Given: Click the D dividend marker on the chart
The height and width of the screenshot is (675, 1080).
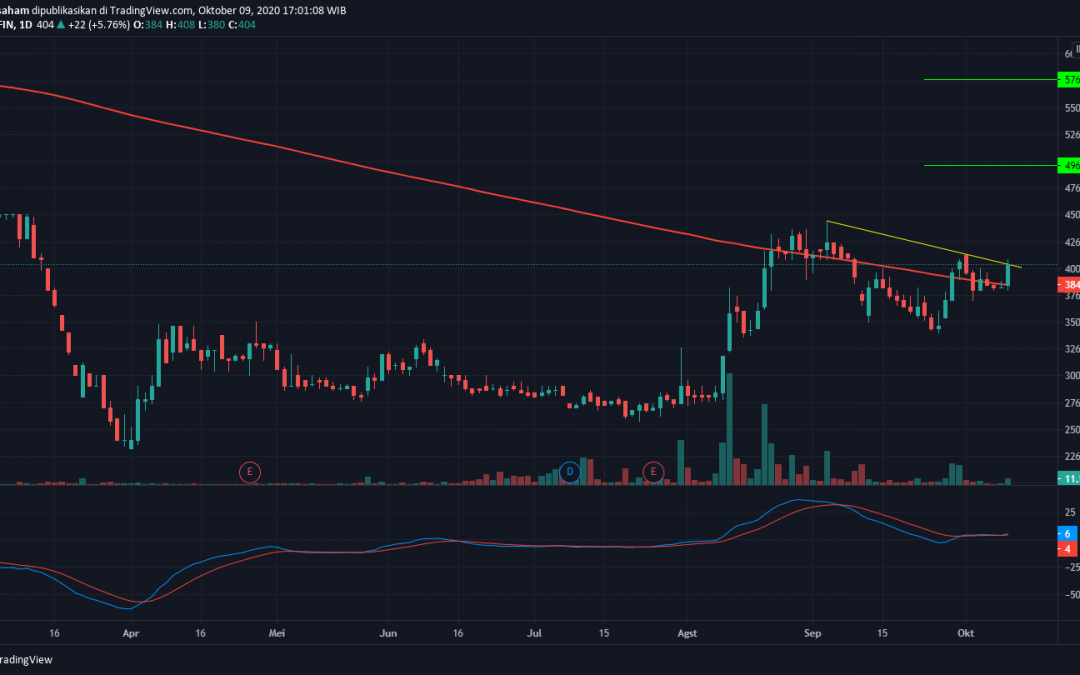Looking at the screenshot, I should [570, 471].
